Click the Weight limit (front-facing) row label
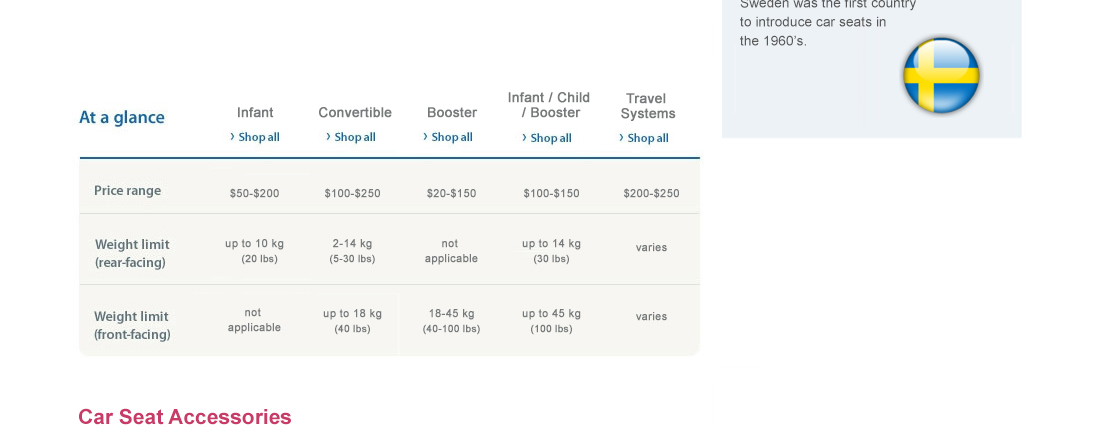Screen dimensions: 1100x440 tap(132, 325)
